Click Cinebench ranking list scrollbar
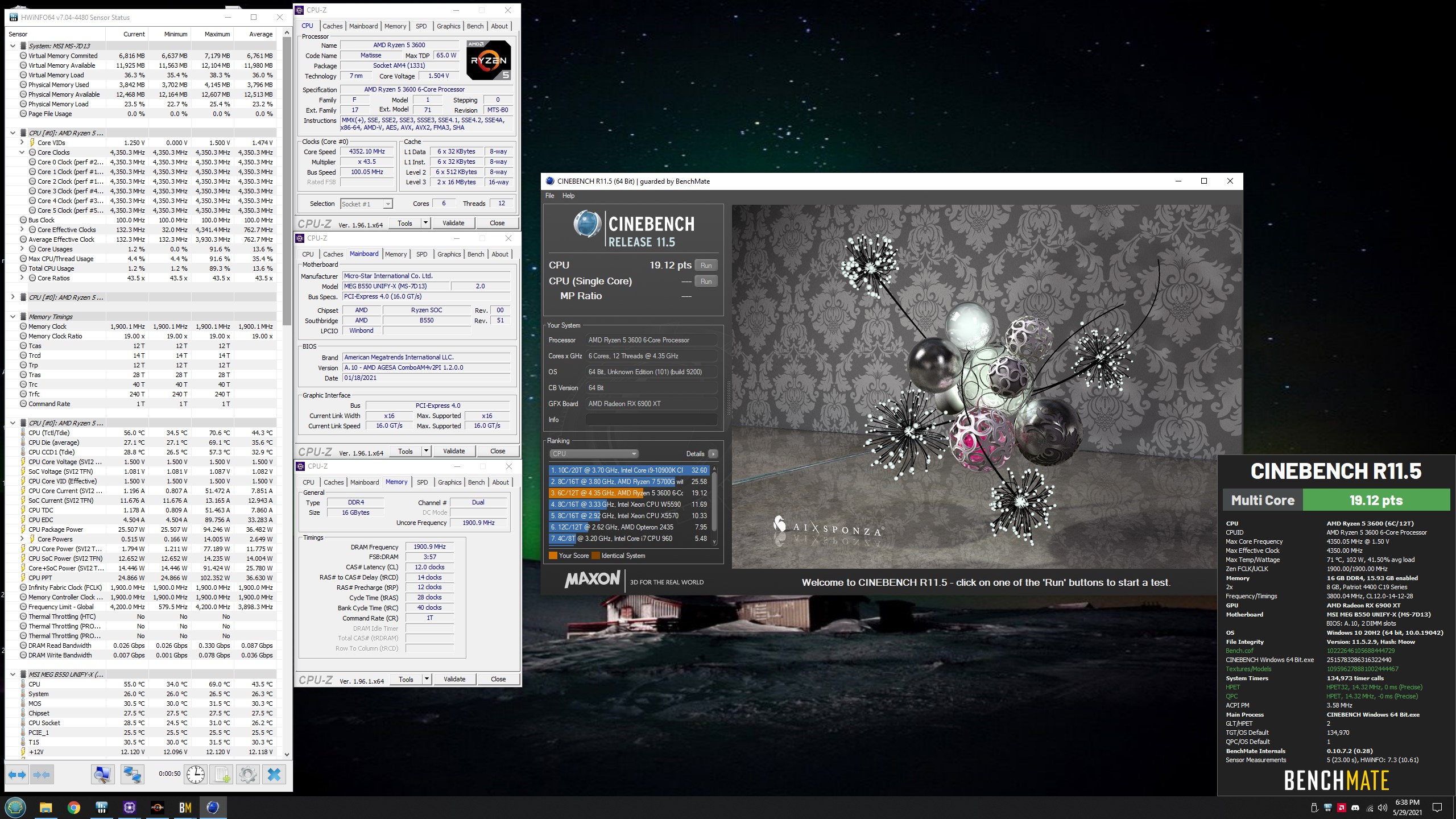The width and height of the screenshot is (1456, 819). pyautogui.click(x=714, y=504)
